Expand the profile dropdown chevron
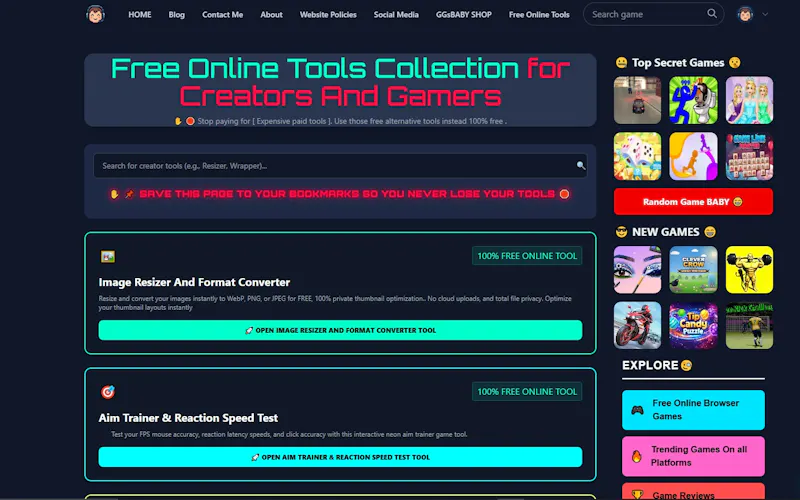Image resolution: width=800 pixels, height=500 pixels. [x=765, y=14]
